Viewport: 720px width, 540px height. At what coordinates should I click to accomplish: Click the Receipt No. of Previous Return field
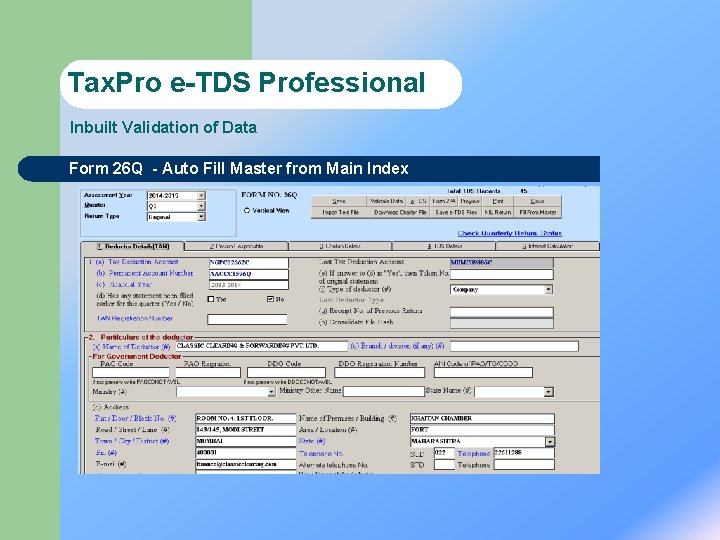pos(501,312)
